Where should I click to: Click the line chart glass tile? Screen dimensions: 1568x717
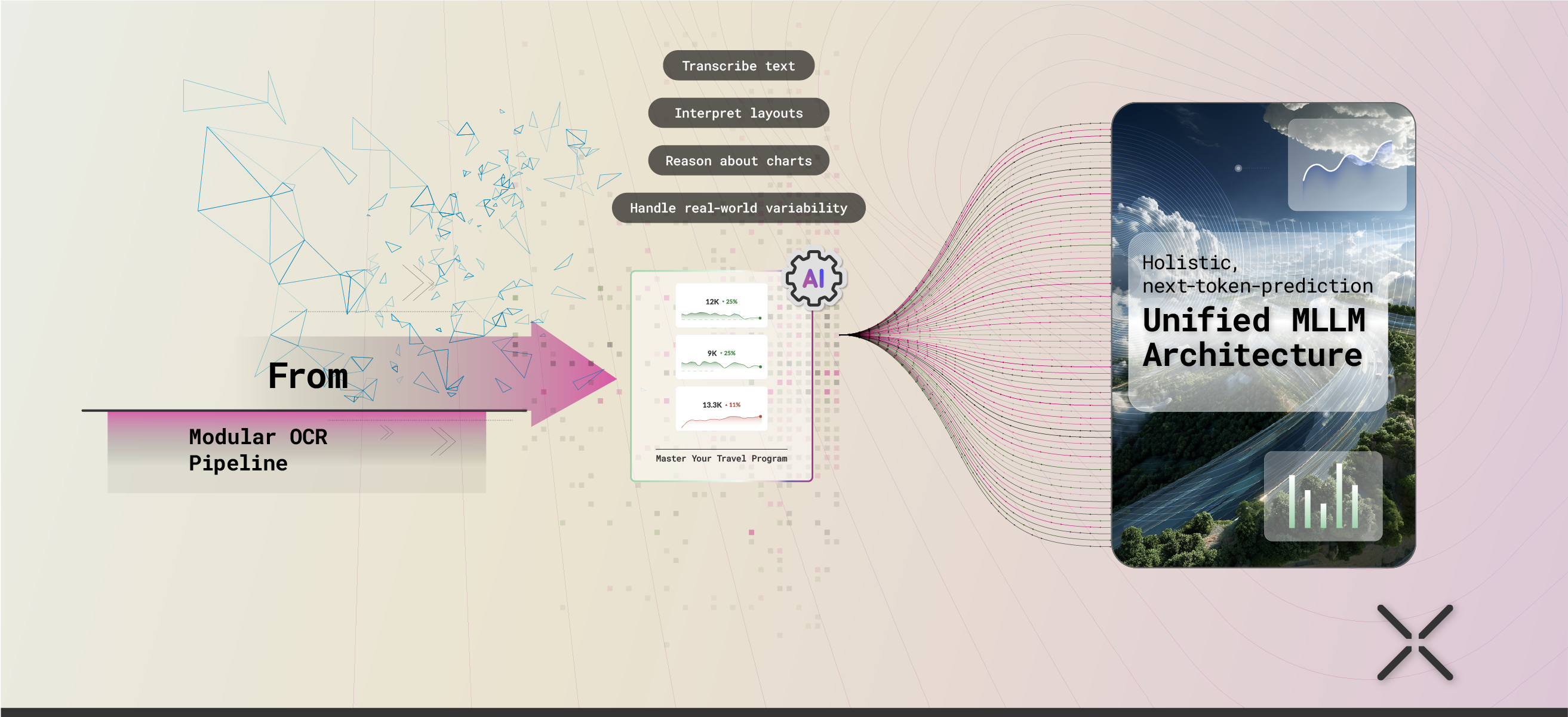pos(1346,164)
